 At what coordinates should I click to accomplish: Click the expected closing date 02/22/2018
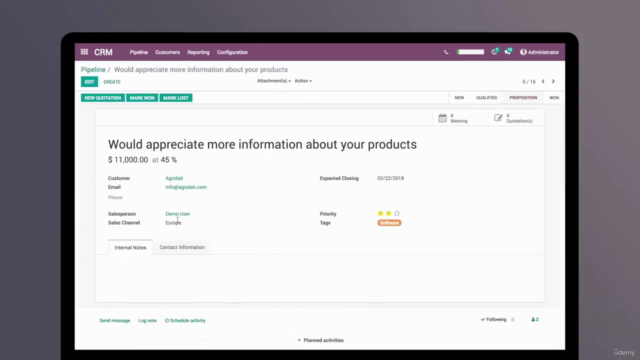tap(391, 178)
